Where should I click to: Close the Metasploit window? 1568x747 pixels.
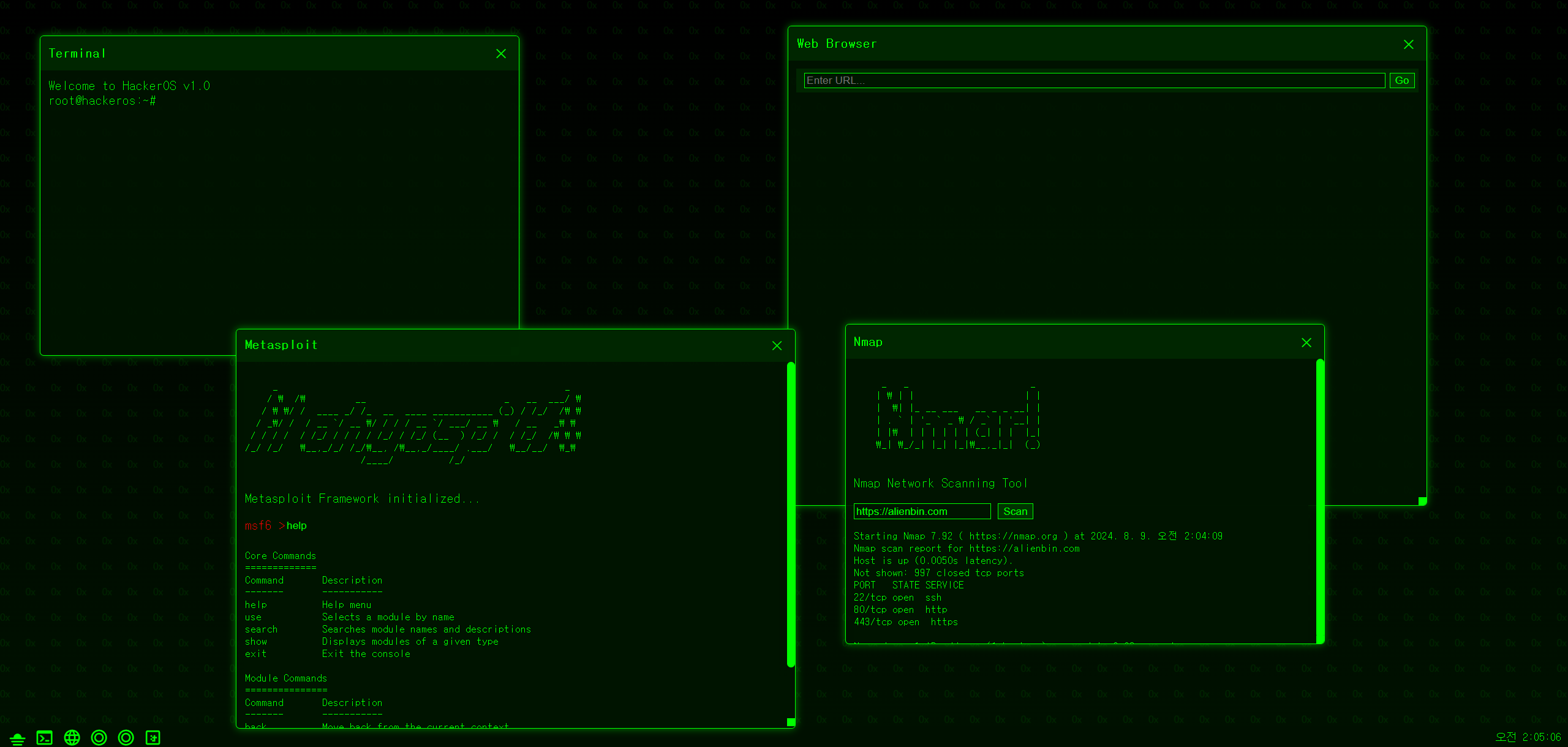(x=777, y=345)
